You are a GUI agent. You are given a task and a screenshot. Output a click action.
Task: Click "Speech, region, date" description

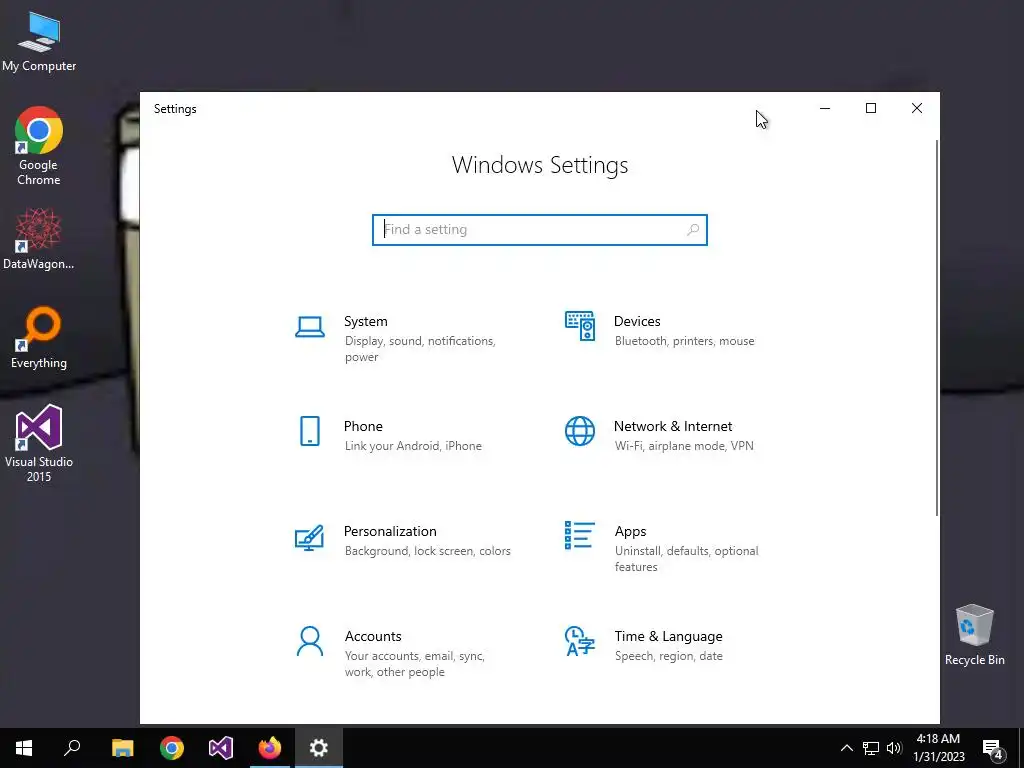(x=668, y=656)
